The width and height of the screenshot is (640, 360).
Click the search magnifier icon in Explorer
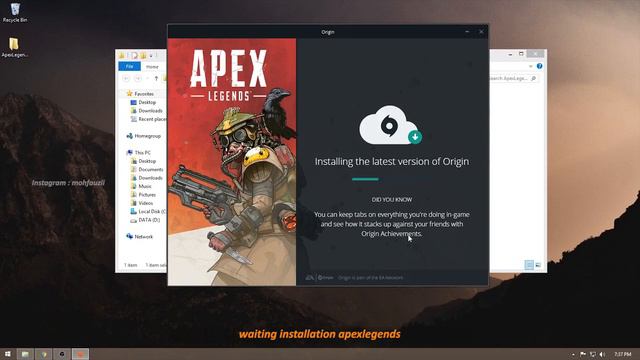point(533,78)
